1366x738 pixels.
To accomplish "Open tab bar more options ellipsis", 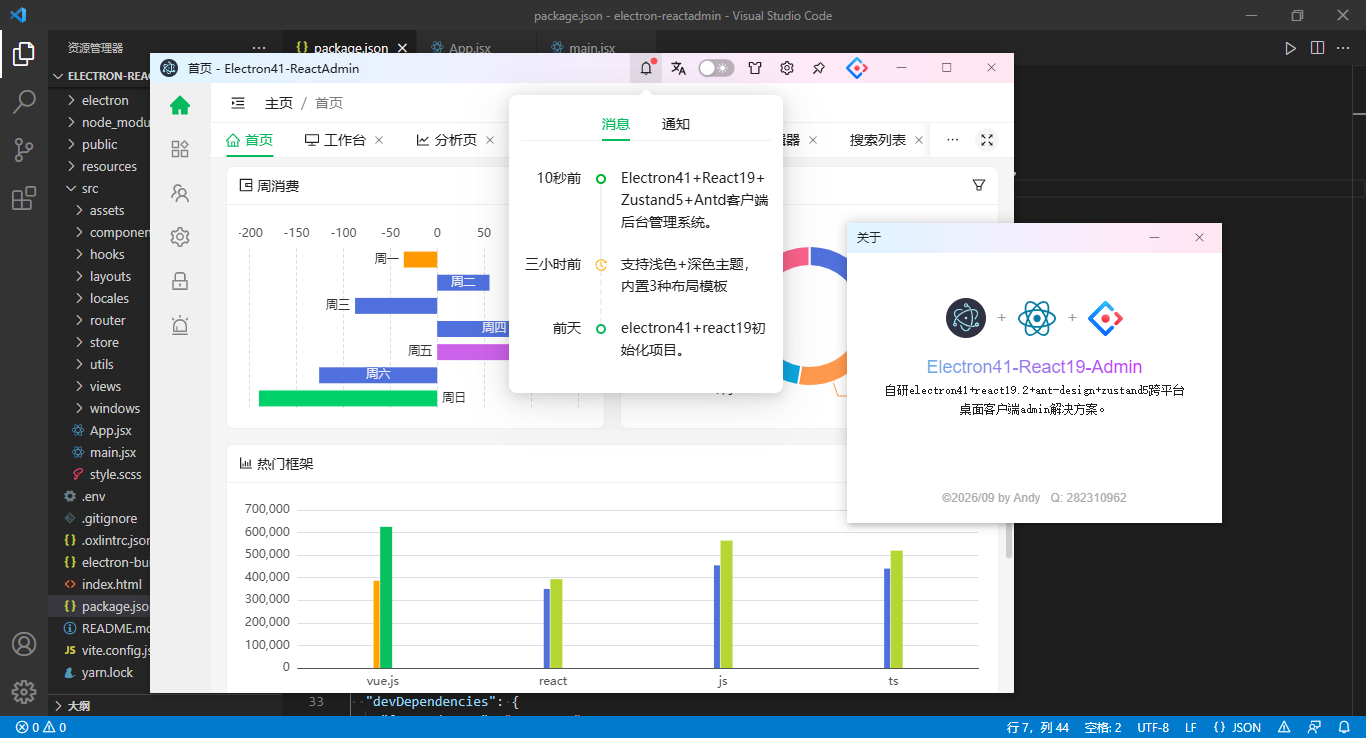I will 952,140.
